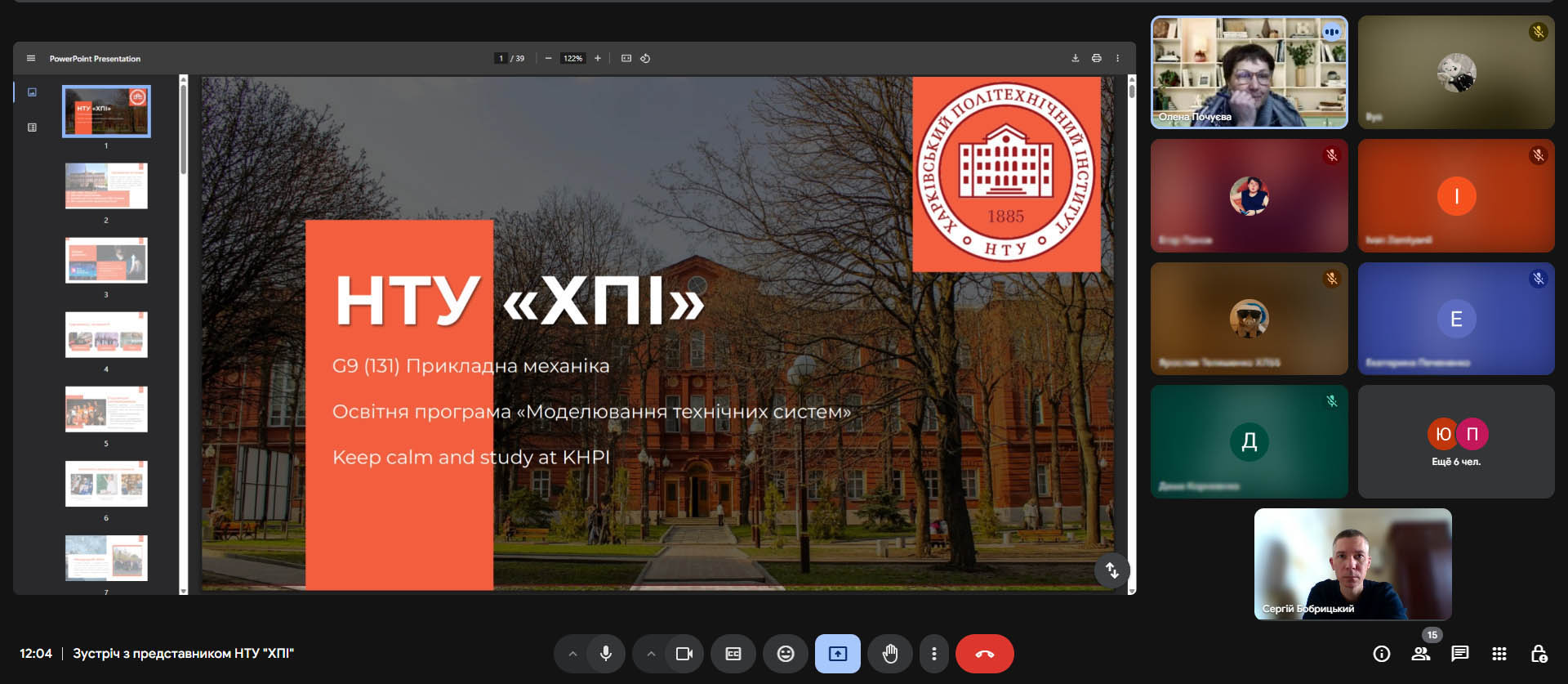Raise your hand
Image resolution: width=1568 pixels, height=684 pixels.
point(890,654)
